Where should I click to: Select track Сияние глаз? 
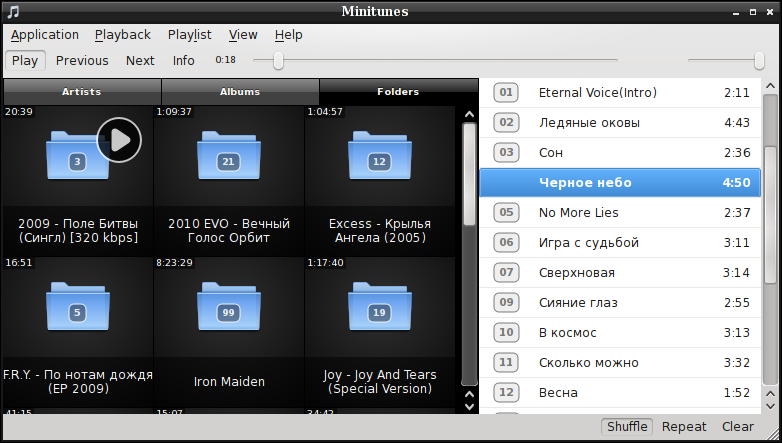click(620, 302)
